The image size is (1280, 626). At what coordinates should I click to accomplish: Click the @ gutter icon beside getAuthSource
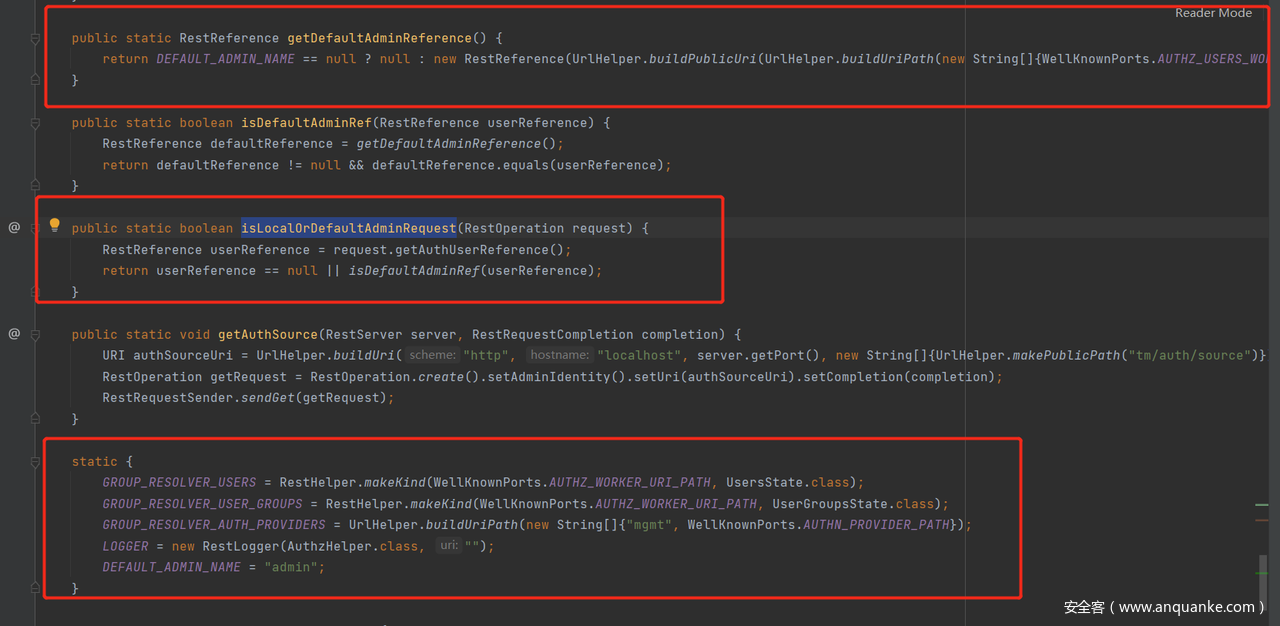[x=14, y=334]
